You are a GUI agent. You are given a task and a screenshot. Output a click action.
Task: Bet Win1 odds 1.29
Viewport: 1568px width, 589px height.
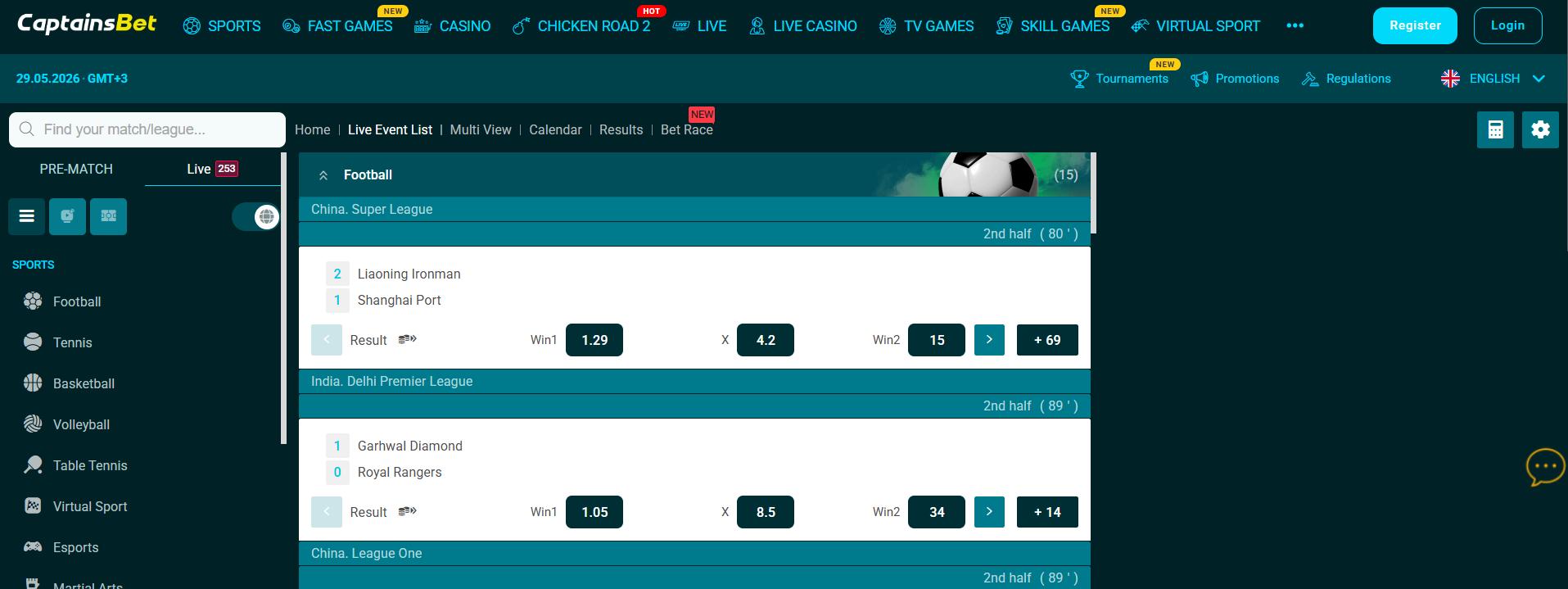coord(594,340)
